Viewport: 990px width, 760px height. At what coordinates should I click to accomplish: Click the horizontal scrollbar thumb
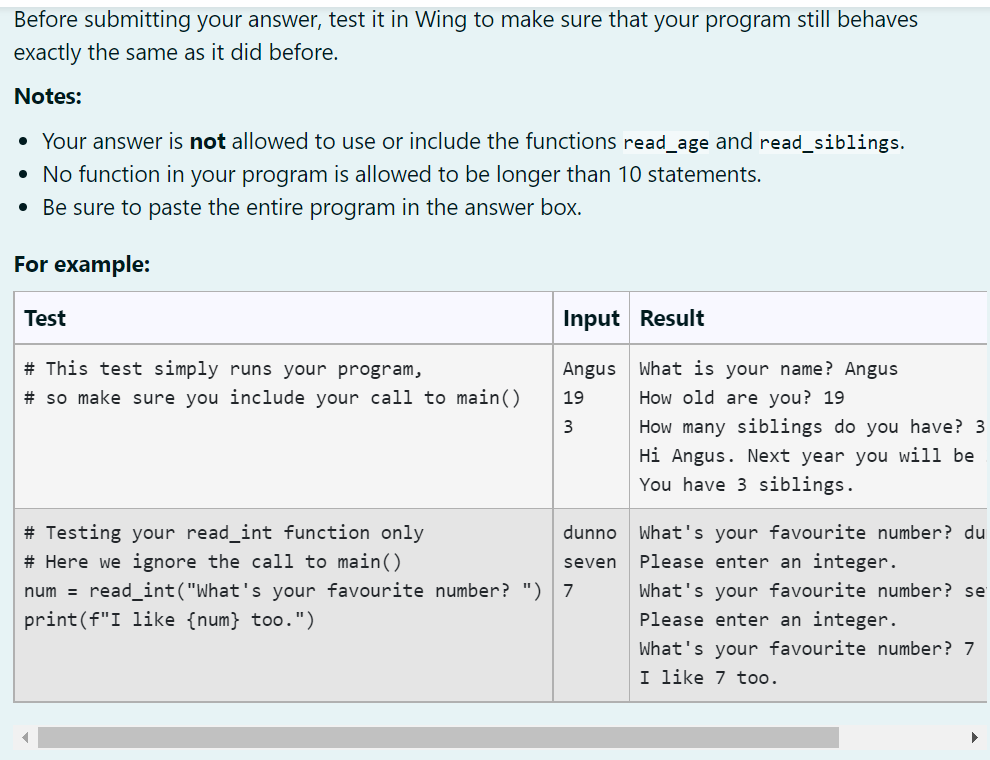(x=438, y=737)
